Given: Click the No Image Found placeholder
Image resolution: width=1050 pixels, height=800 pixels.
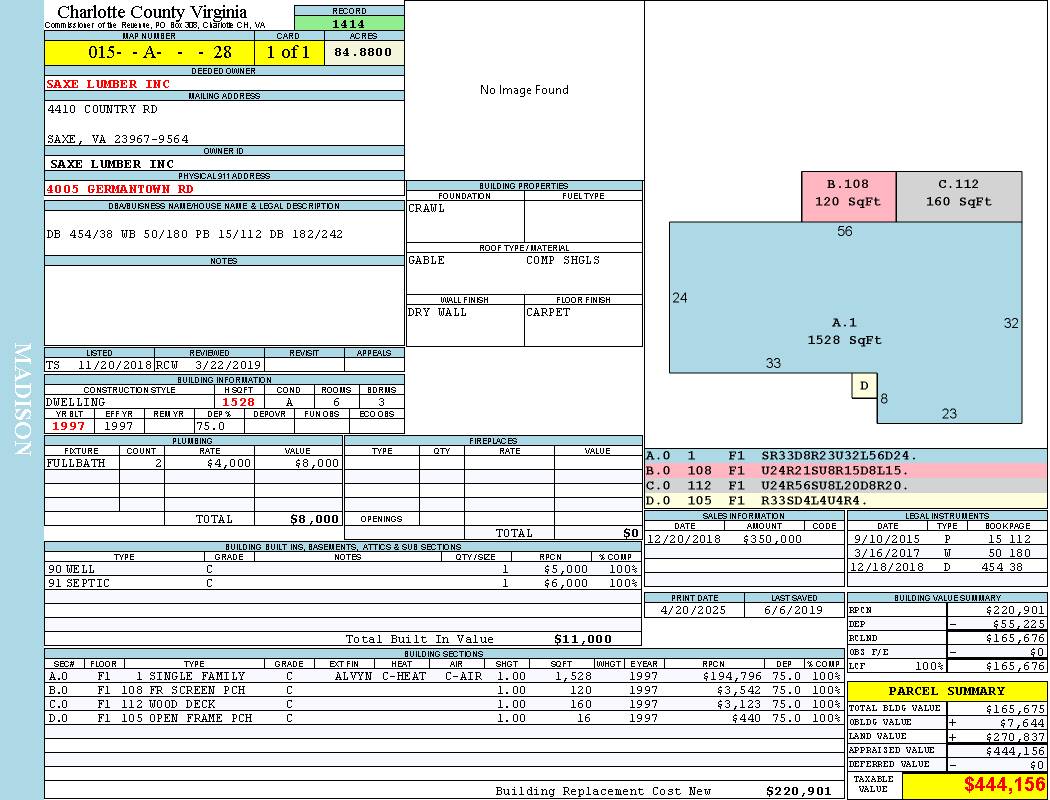Looking at the screenshot, I should 524,90.
